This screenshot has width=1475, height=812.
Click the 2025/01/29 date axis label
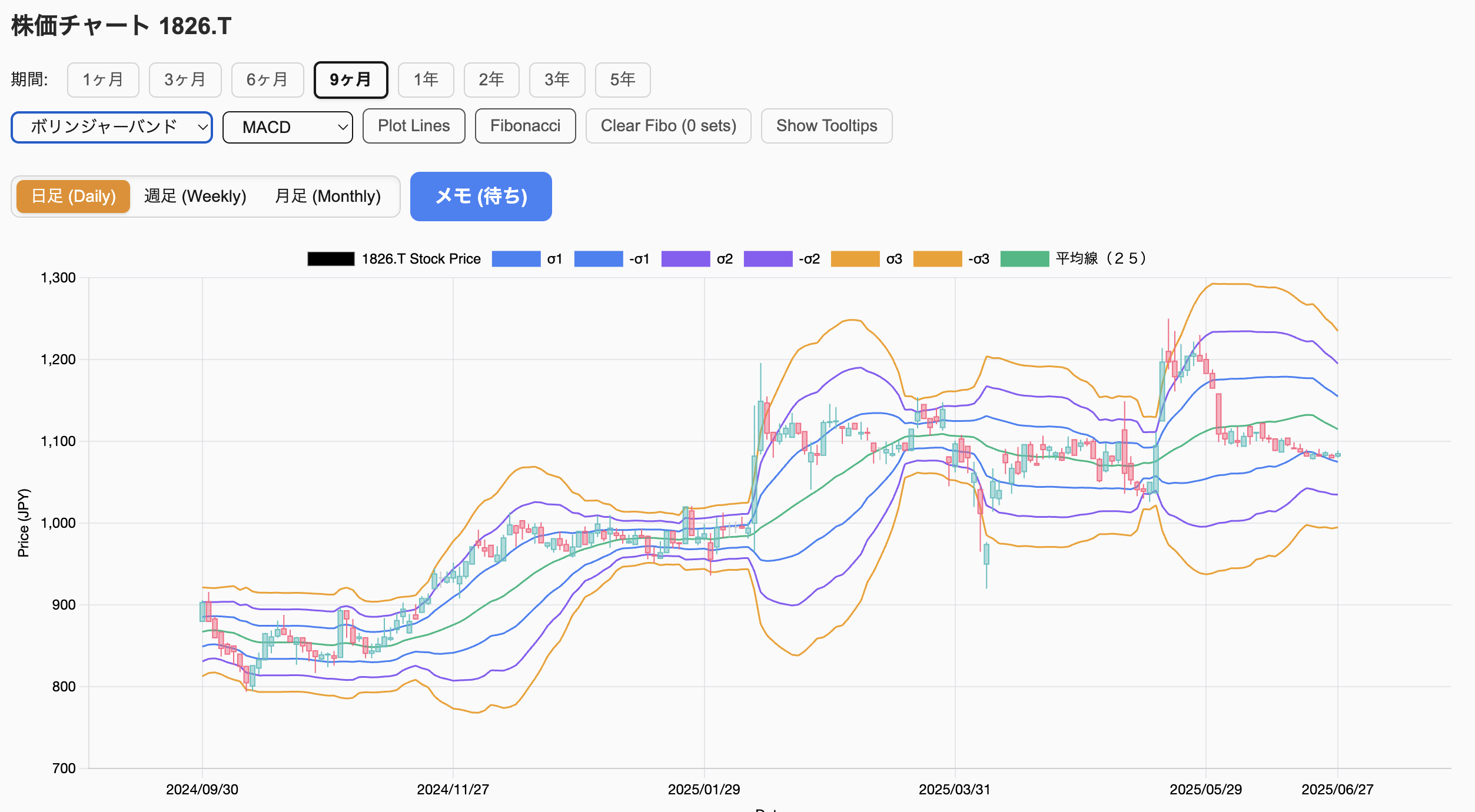[704, 790]
